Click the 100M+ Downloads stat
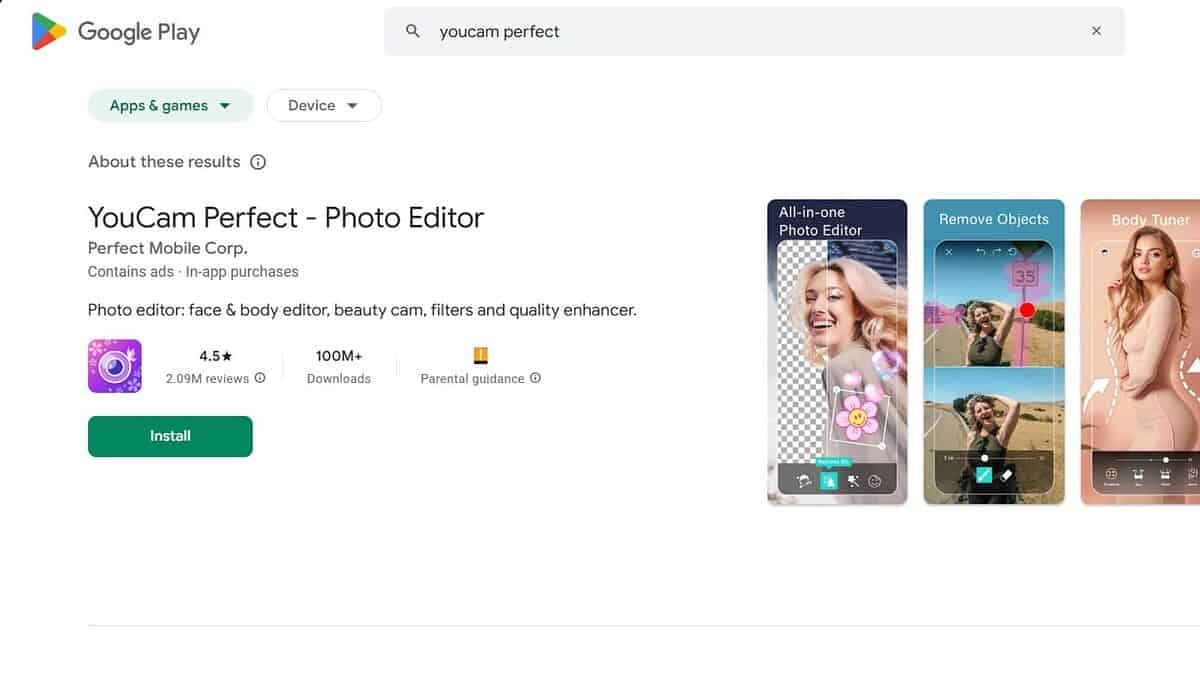Image resolution: width=1200 pixels, height=675 pixels. tap(338, 366)
